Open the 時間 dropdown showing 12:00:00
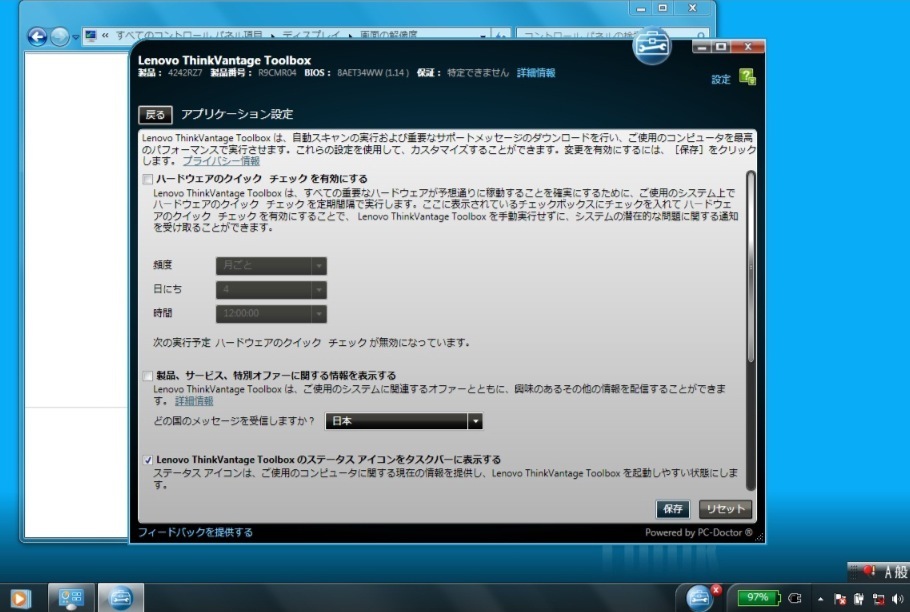Screen dimensions: 910x612 [271, 314]
